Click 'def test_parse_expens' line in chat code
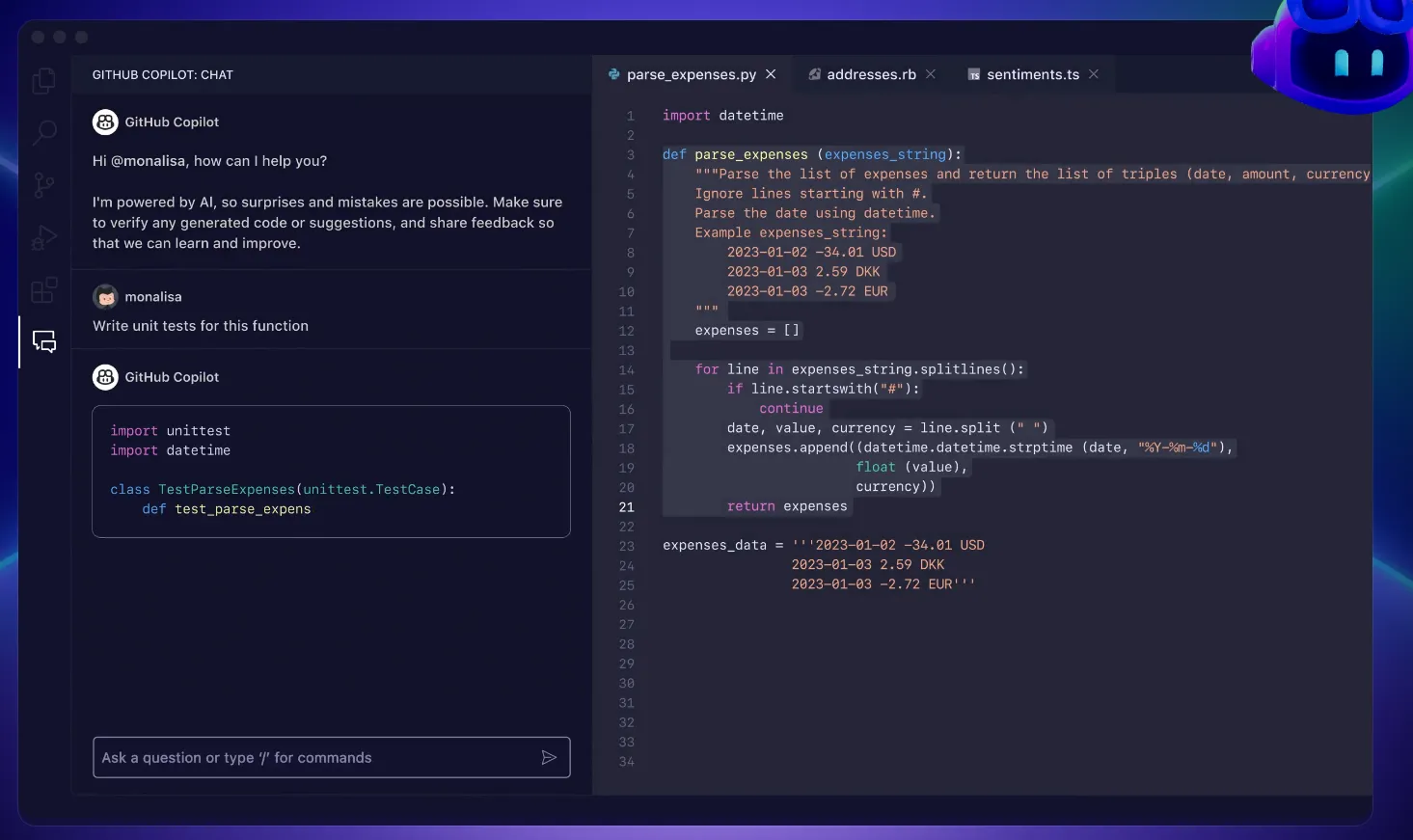 227,509
